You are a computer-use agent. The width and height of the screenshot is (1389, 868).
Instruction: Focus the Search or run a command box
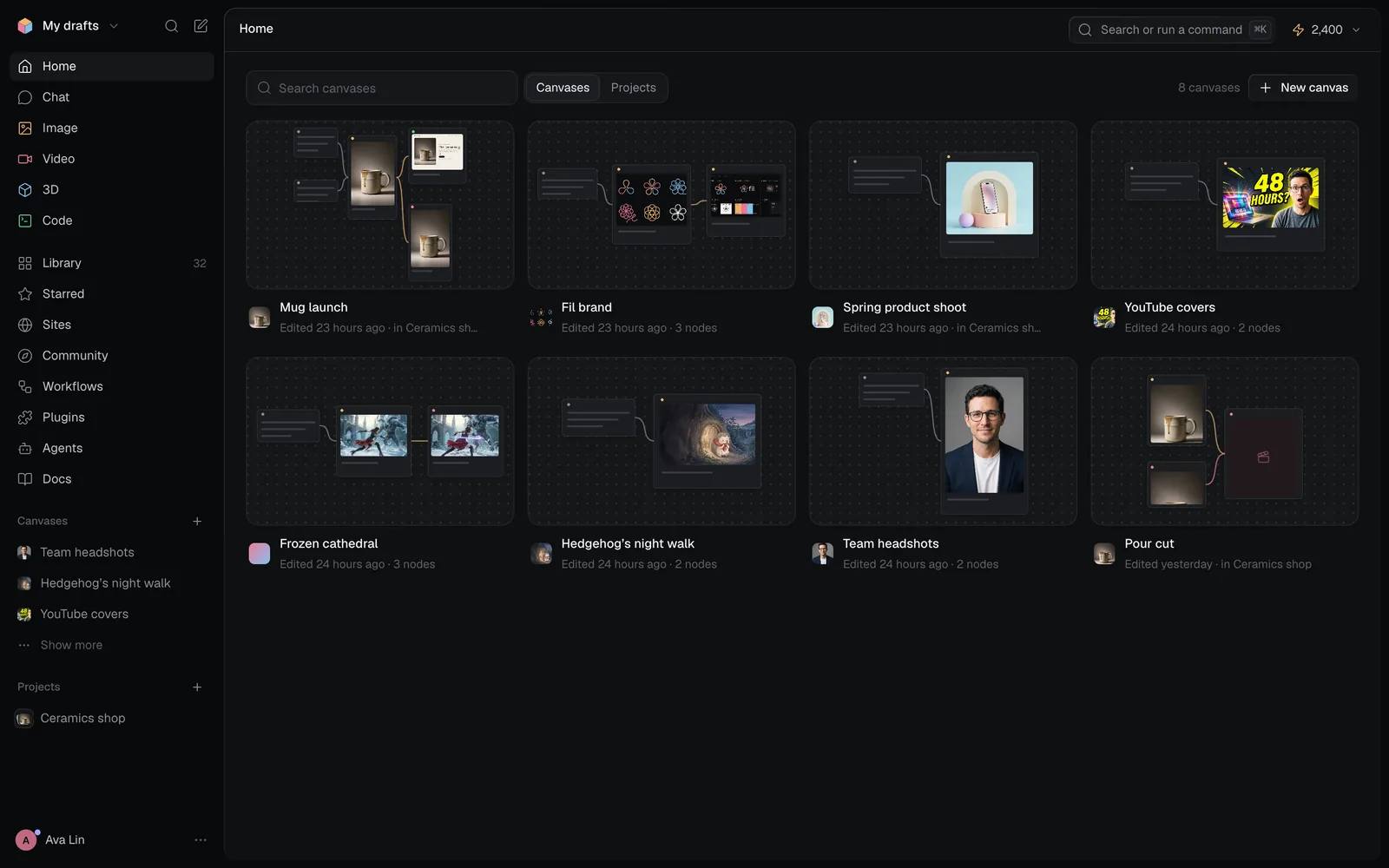tap(1172, 30)
